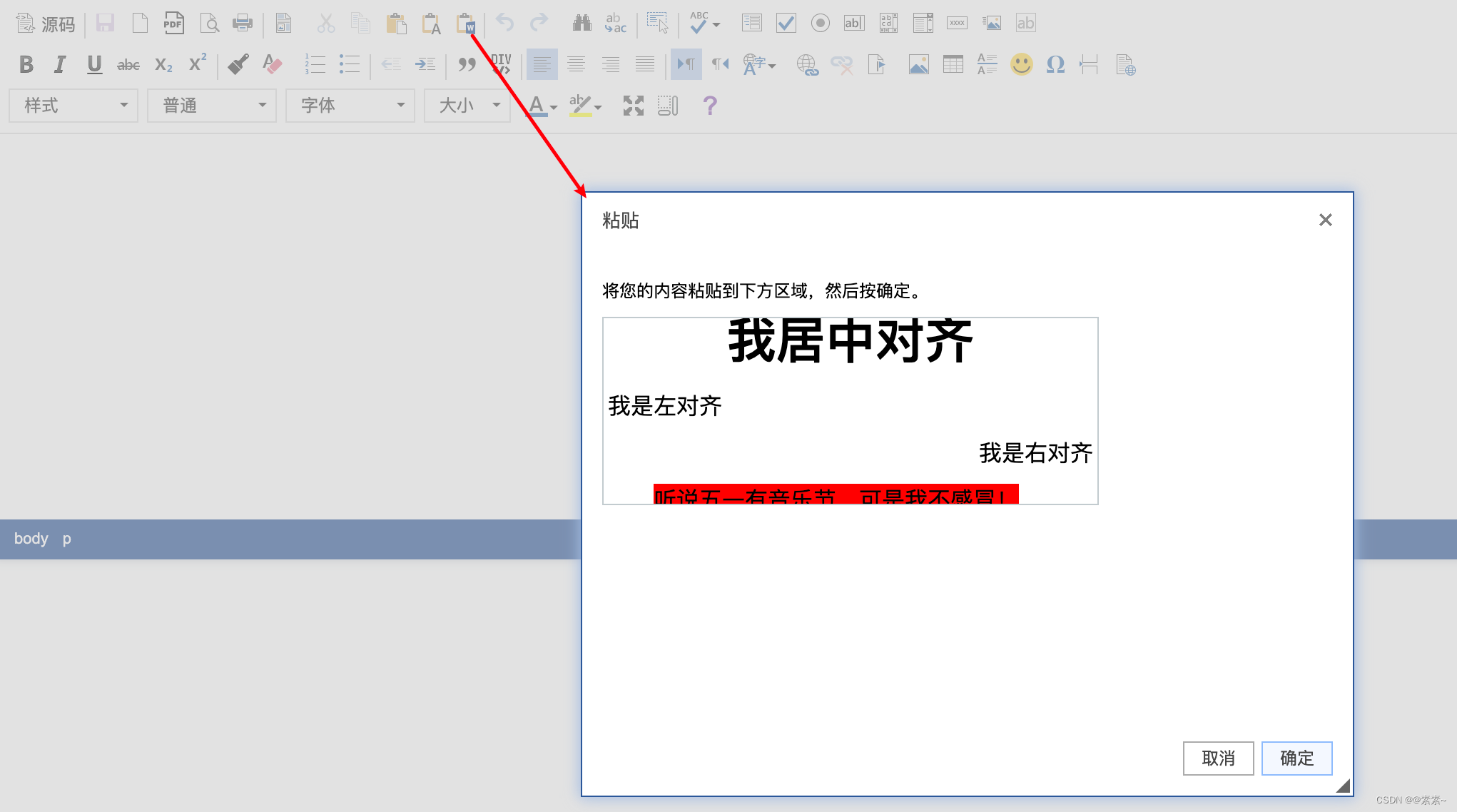Open the 普通 format dropdown
1457x812 pixels.
(x=212, y=106)
